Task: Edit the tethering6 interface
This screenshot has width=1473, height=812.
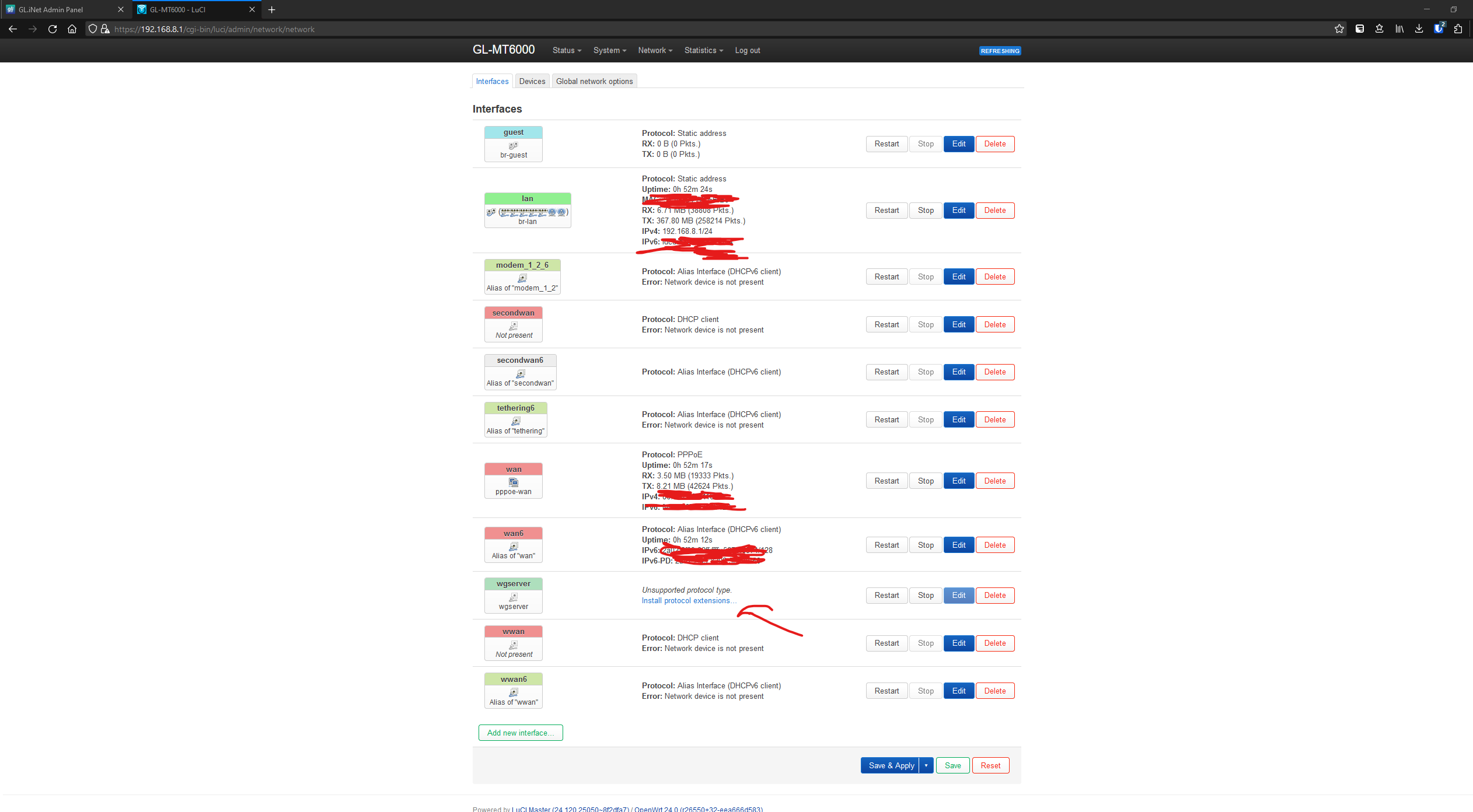Action: coord(959,419)
